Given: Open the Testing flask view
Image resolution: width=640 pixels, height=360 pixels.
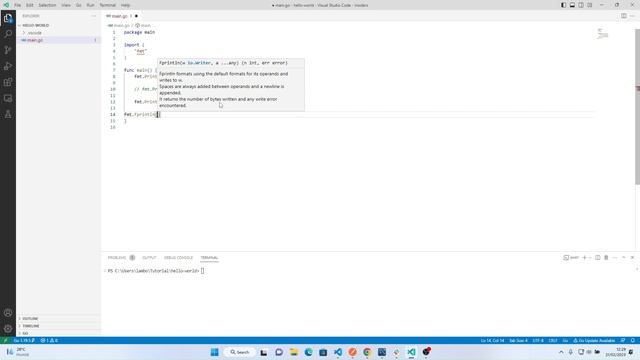Looking at the screenshot, I should click(8, 114).
